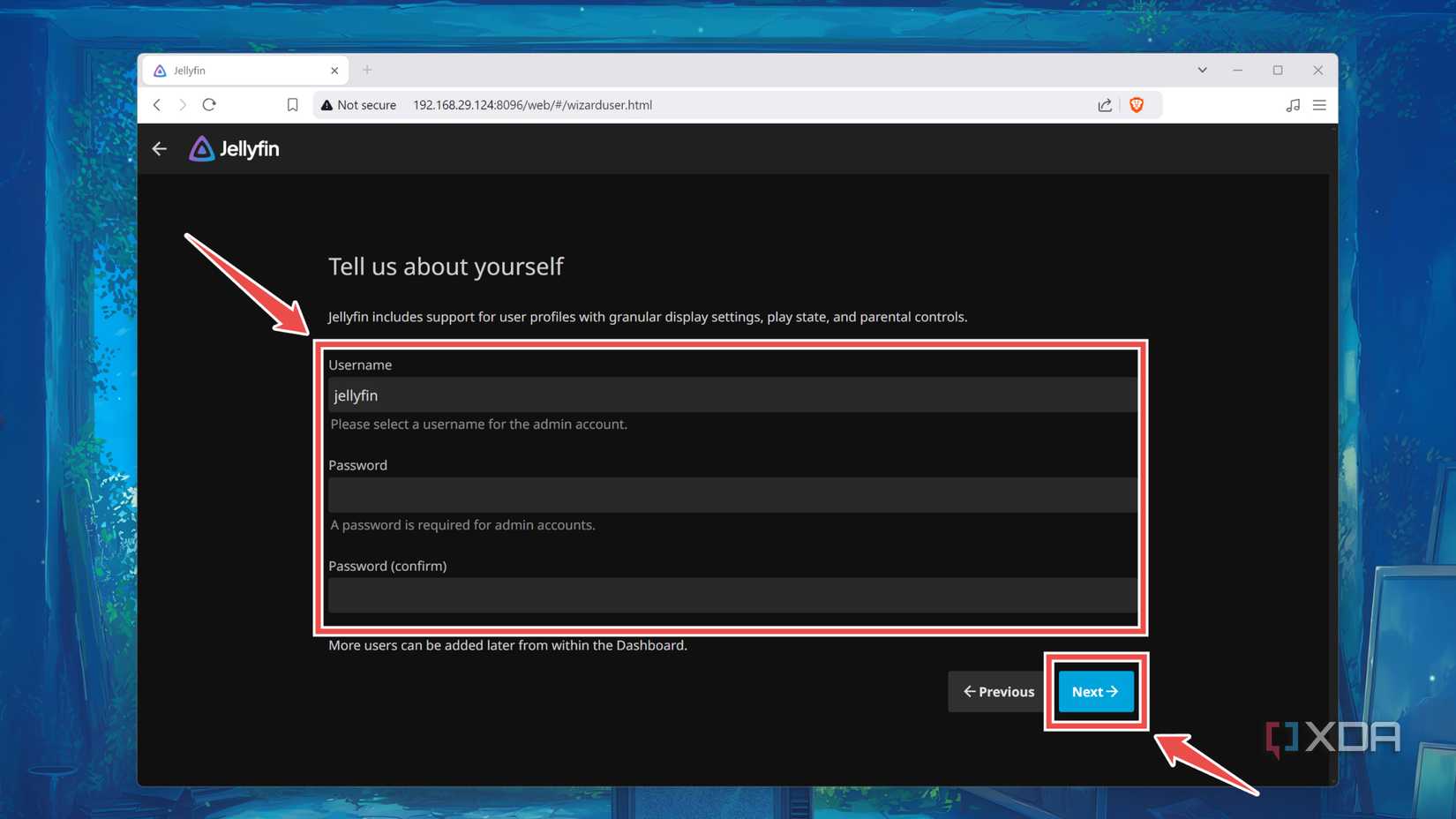1456x819 pixels.
Task: Click the Not secure warning badge
Action: pyautogui.click(x=357, y=104)
